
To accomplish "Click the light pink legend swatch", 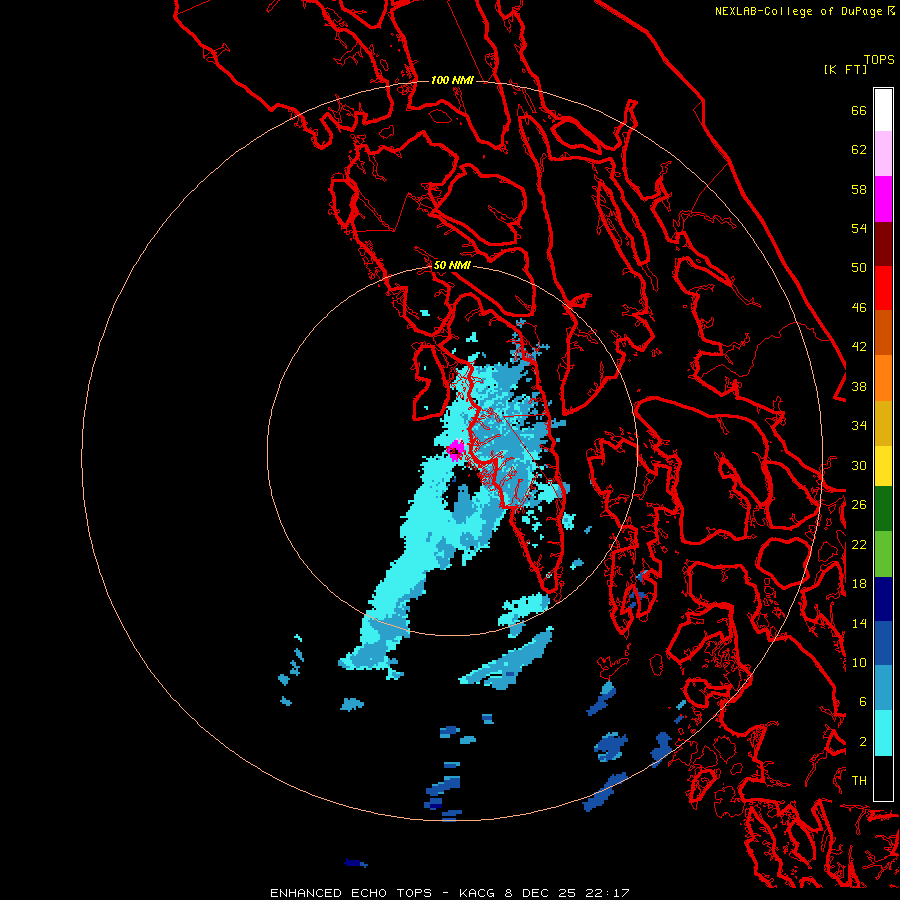I will pyautogui.click(x=883, y=154).
